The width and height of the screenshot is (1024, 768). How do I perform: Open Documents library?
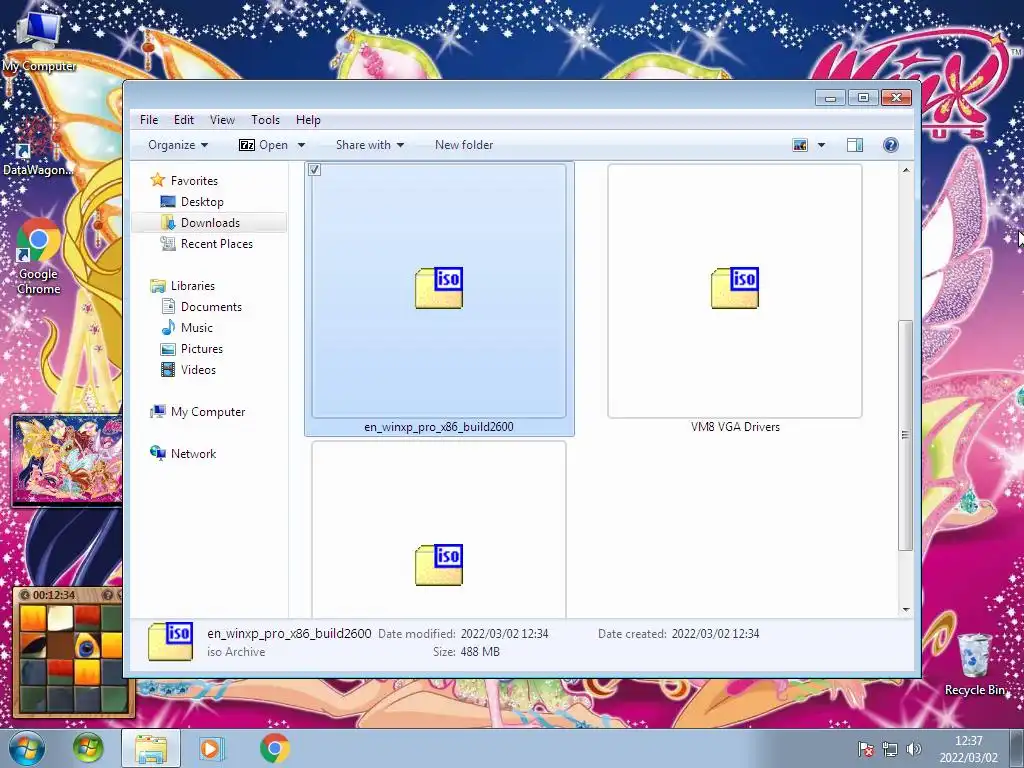click(211, 307)
